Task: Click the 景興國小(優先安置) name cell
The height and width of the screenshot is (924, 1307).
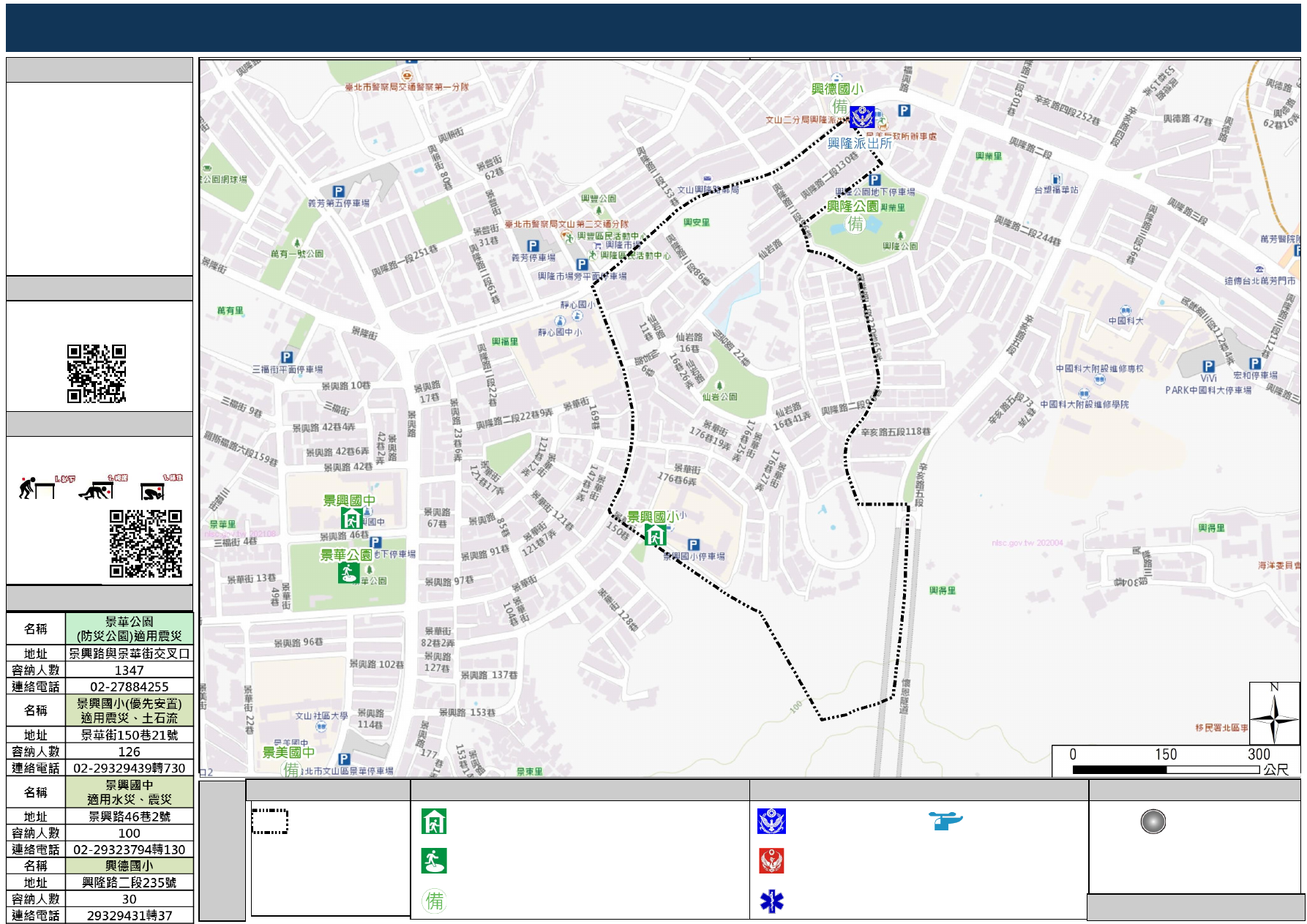Action: (x=130, y=710)
